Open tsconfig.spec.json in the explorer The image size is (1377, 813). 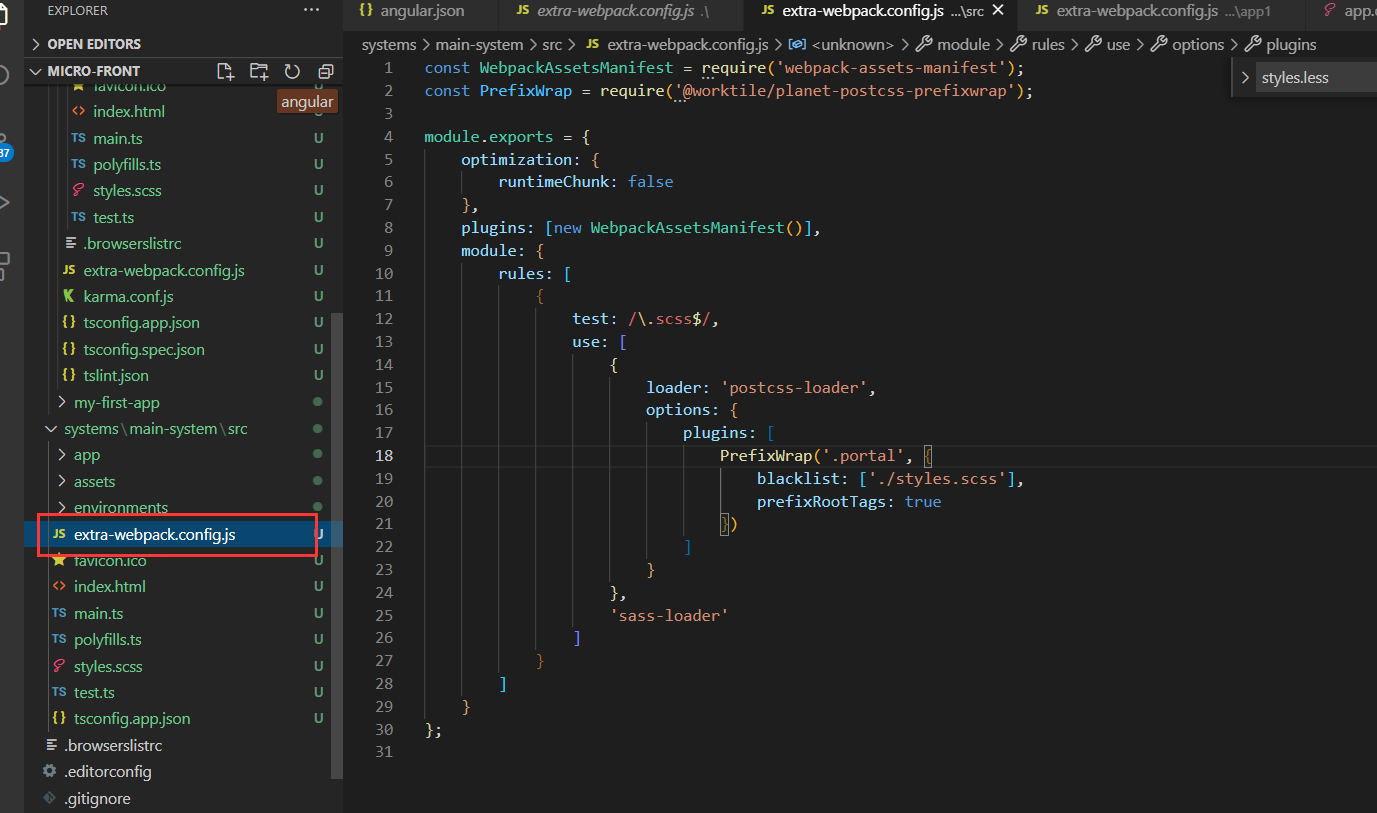[x=144, y=349]
